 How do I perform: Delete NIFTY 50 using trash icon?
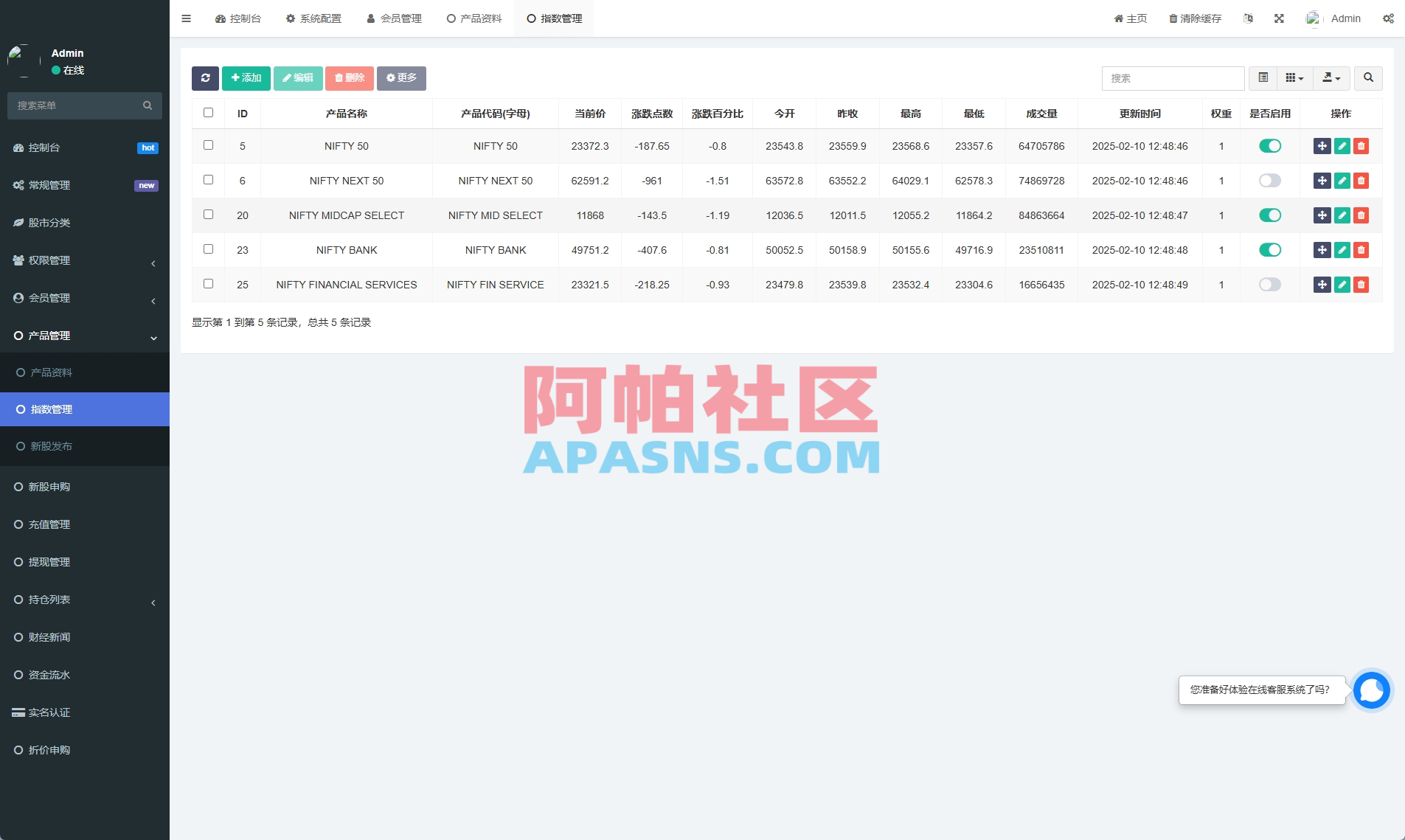click(1361, 146)
